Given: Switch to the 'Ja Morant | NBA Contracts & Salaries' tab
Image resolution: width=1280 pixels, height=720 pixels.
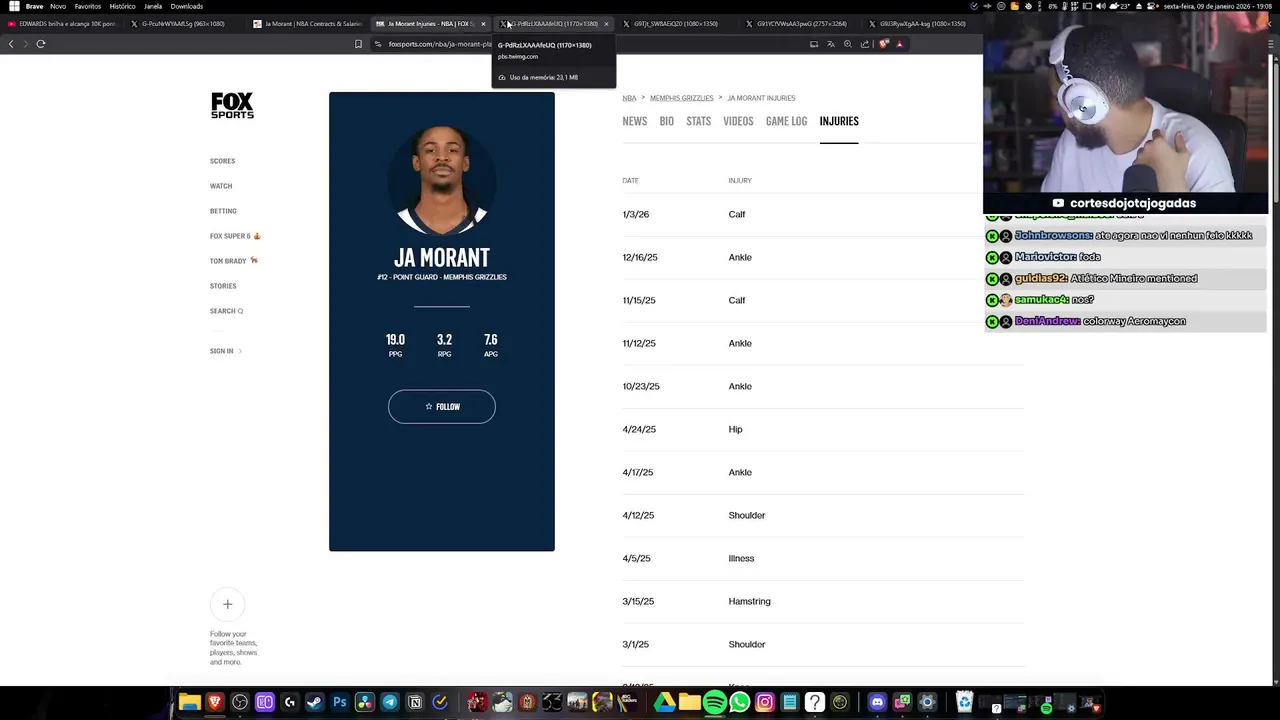Looking at the screenshot, I should [x=308, y=24].
